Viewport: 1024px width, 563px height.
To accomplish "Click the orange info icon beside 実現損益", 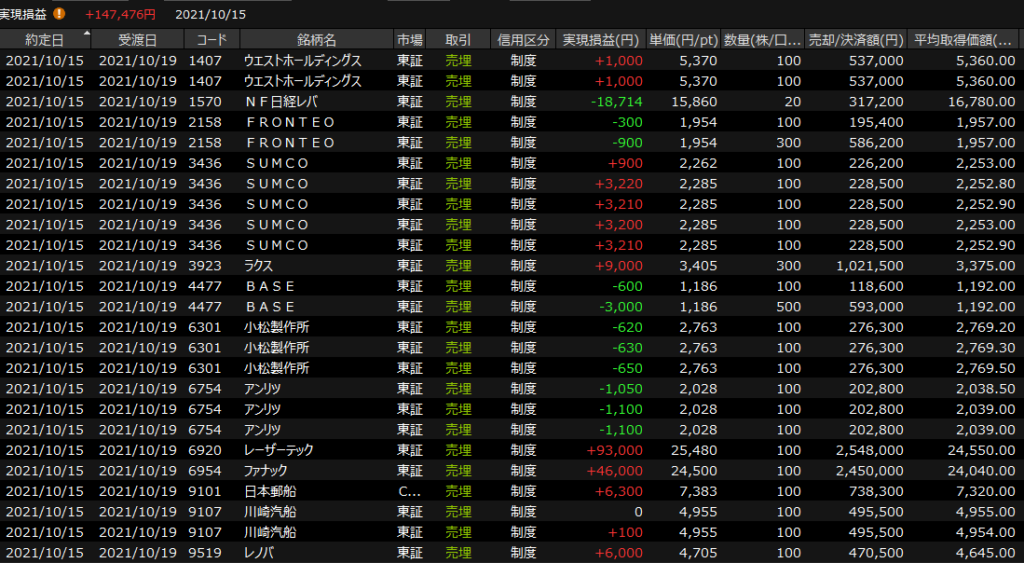I will [x=59, y=14].
